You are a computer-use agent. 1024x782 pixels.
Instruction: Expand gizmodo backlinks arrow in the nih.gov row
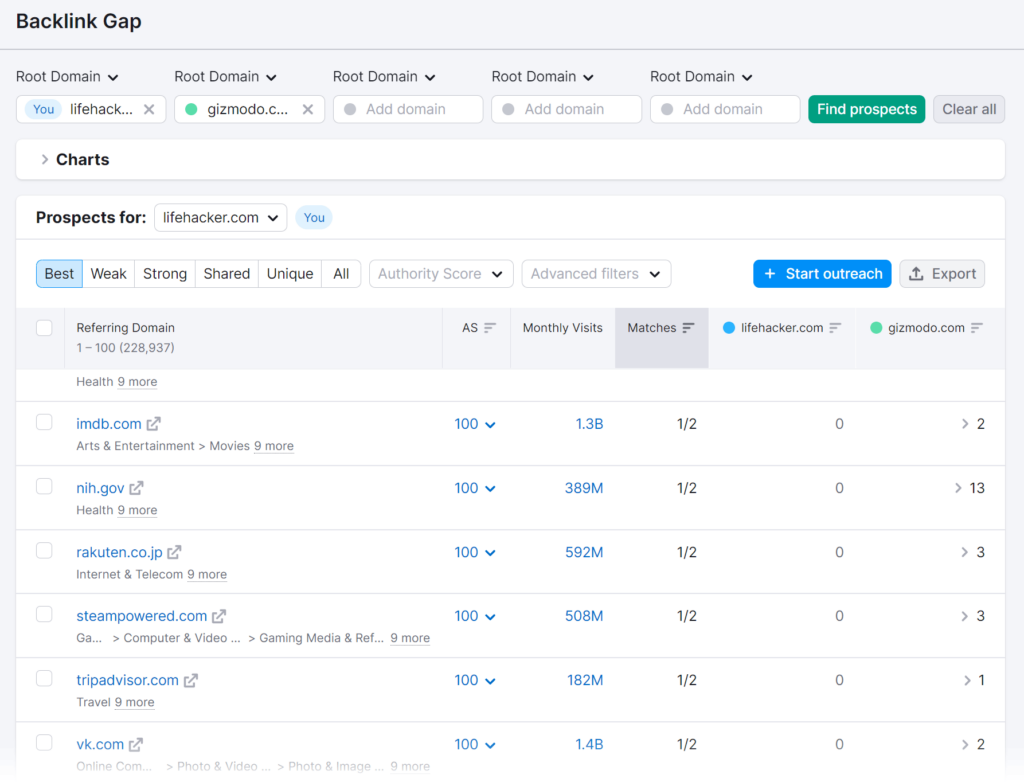(x=958, y=488)
